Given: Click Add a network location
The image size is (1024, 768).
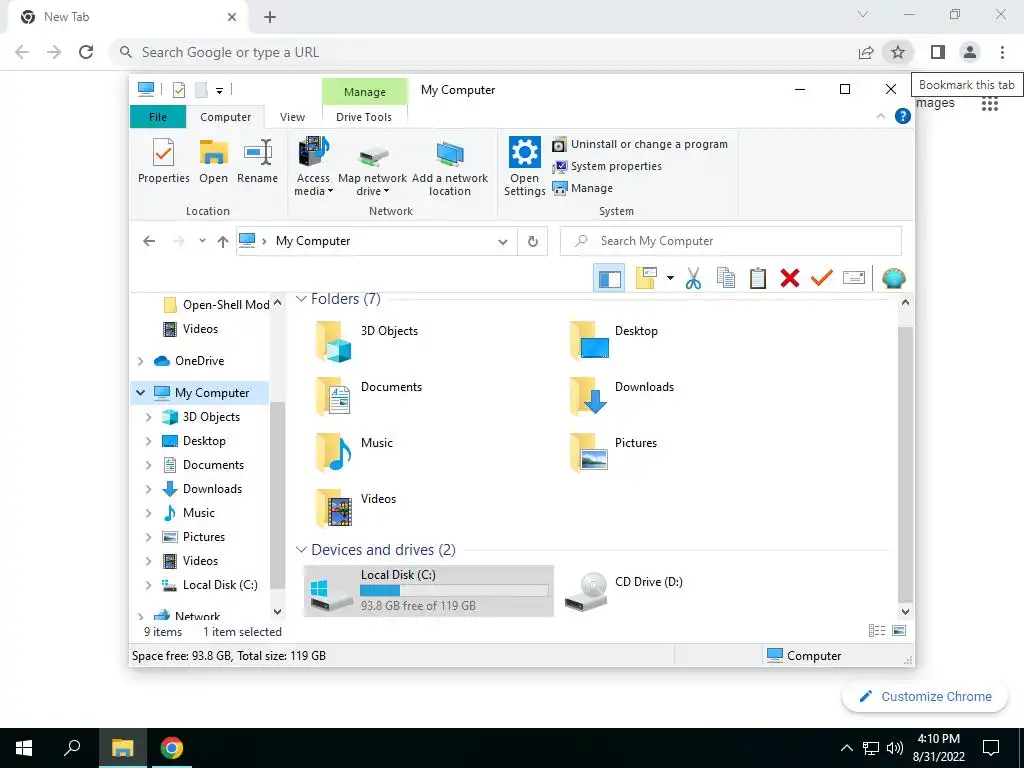Looking at the screenshot, I should click(450, 167).
